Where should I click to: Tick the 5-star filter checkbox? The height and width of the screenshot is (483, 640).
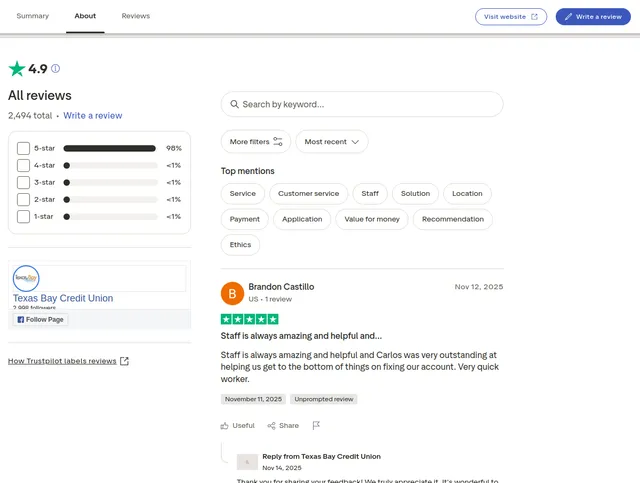pos(23,148)
